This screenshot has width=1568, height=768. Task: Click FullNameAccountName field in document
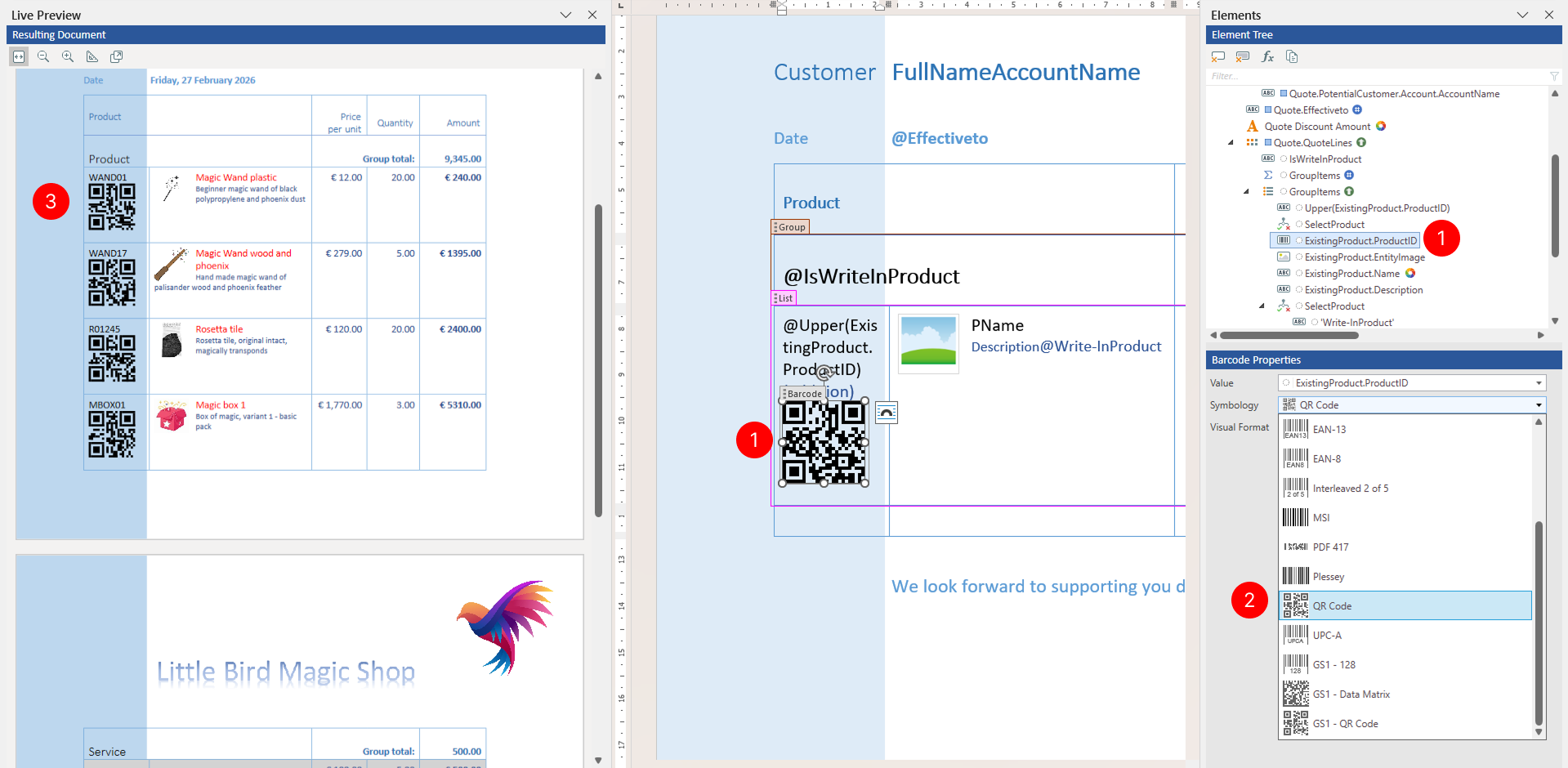pos(1016,72)
